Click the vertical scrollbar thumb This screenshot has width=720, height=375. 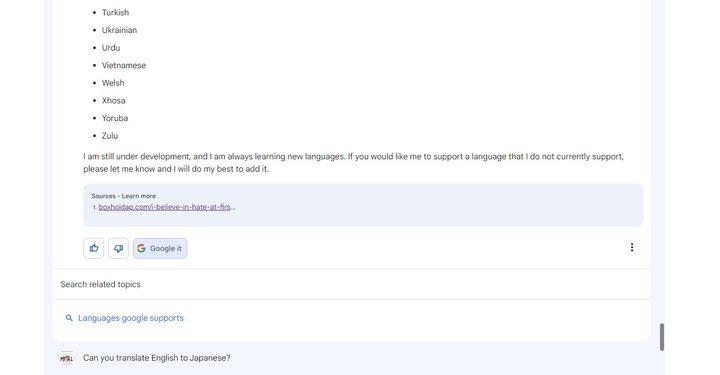tap(662, 337)
